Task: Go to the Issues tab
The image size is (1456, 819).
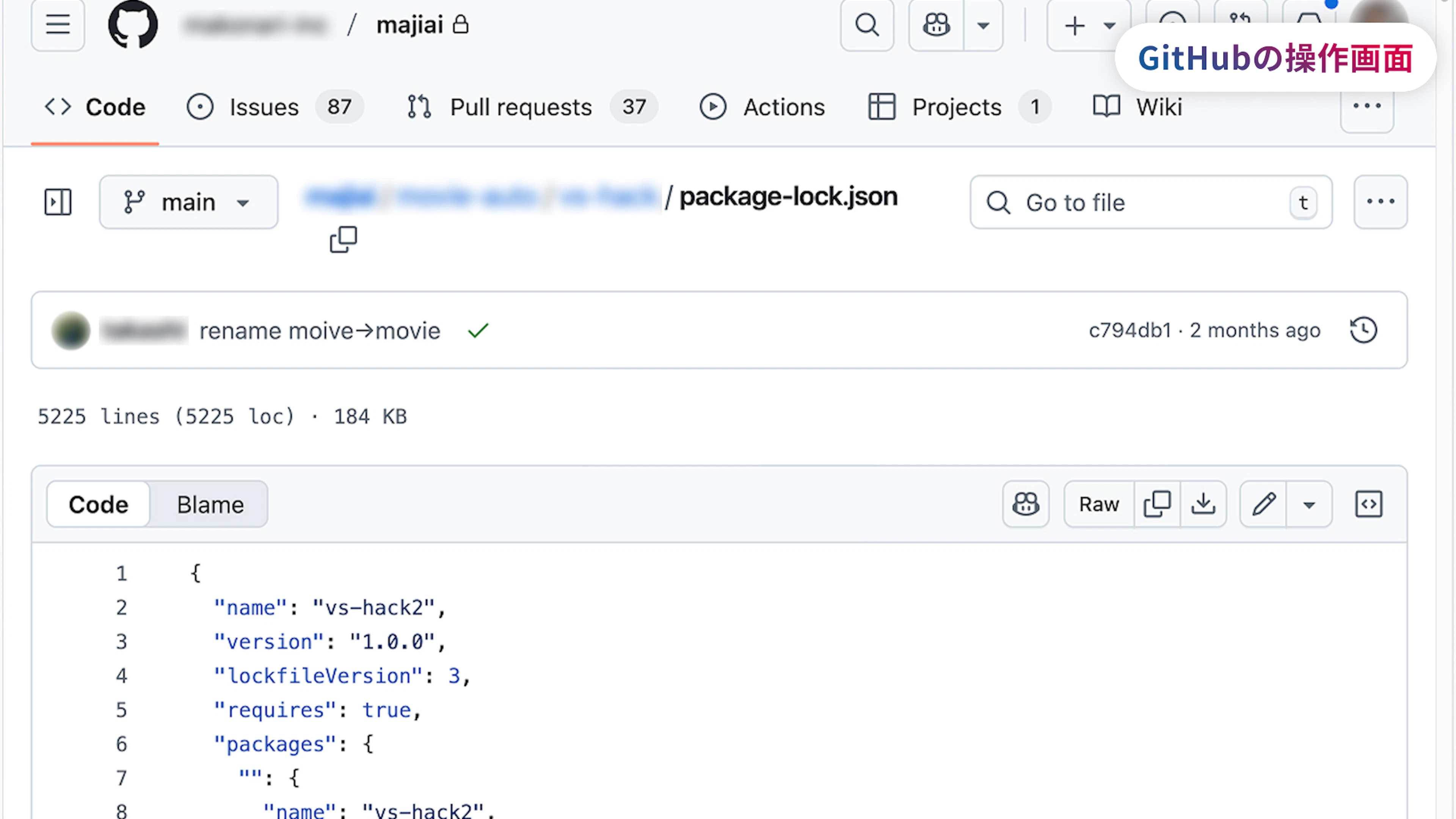Action: tap(264, 107)
